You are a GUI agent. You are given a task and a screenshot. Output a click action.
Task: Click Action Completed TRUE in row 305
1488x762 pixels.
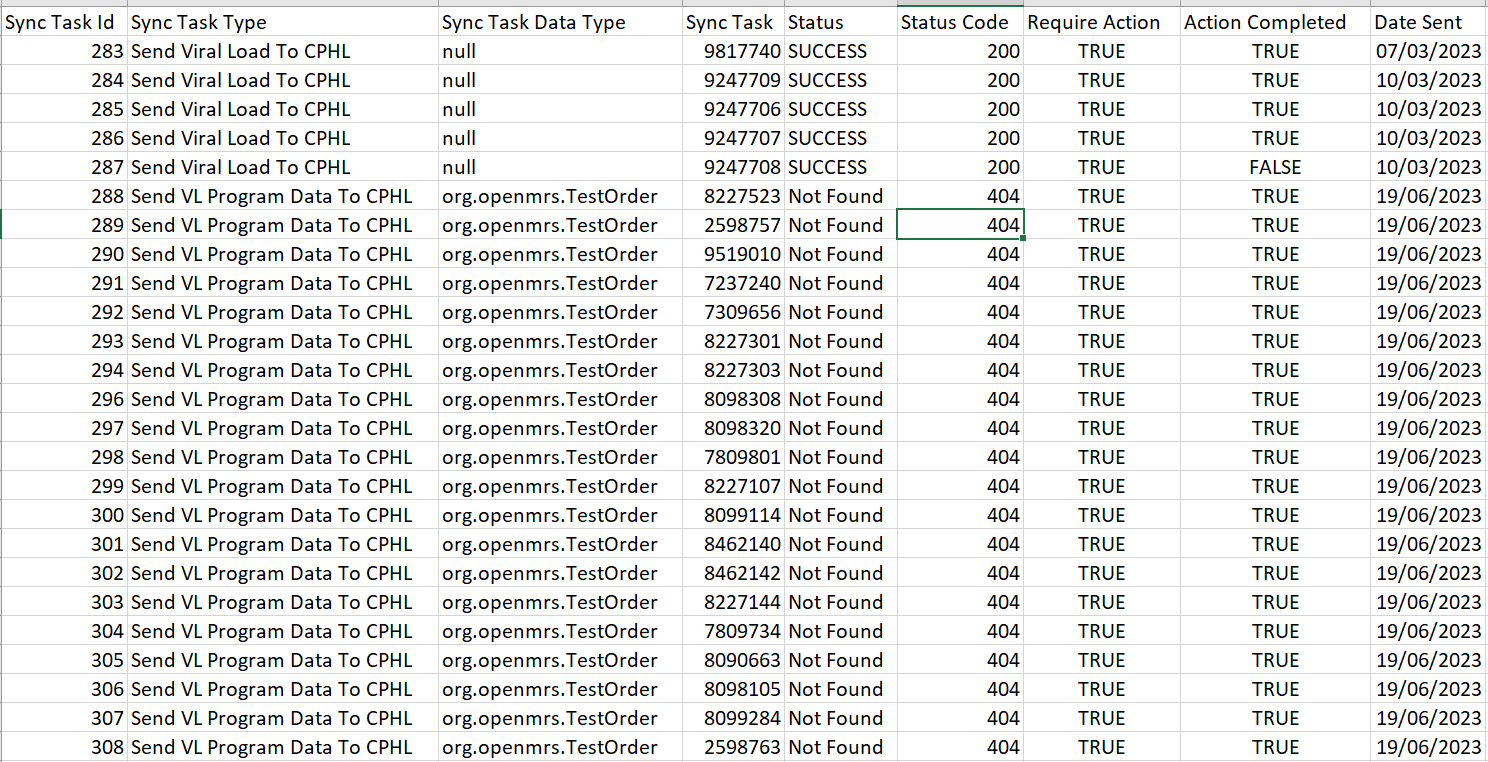click(1275, 660)
